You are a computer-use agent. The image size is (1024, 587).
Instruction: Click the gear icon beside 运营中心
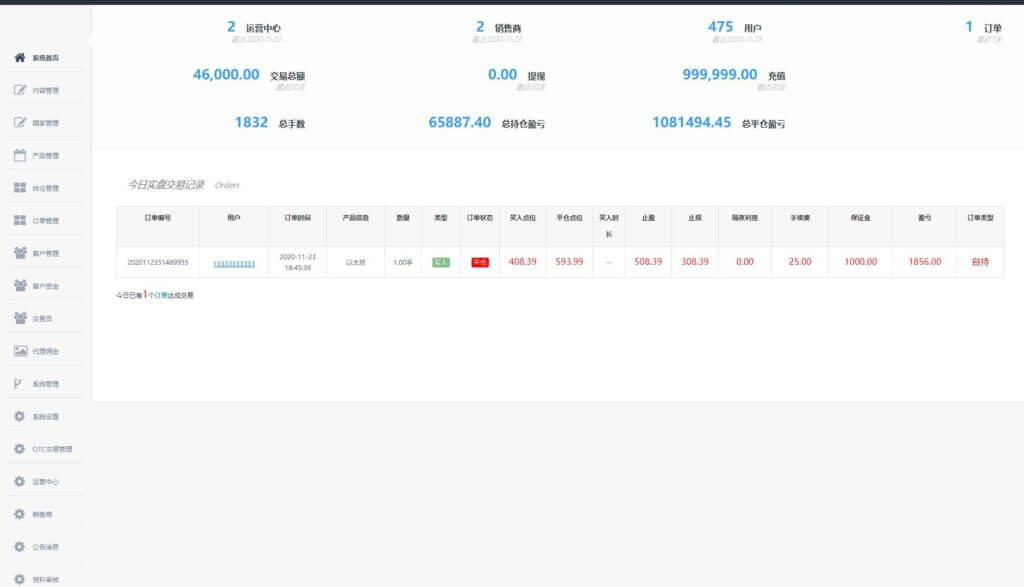(x=20, y=482)
